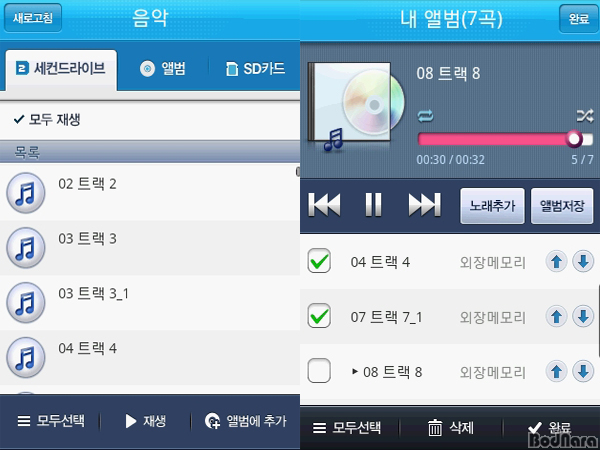Move 08 트랙 8 up

click(x=556, y=371)
